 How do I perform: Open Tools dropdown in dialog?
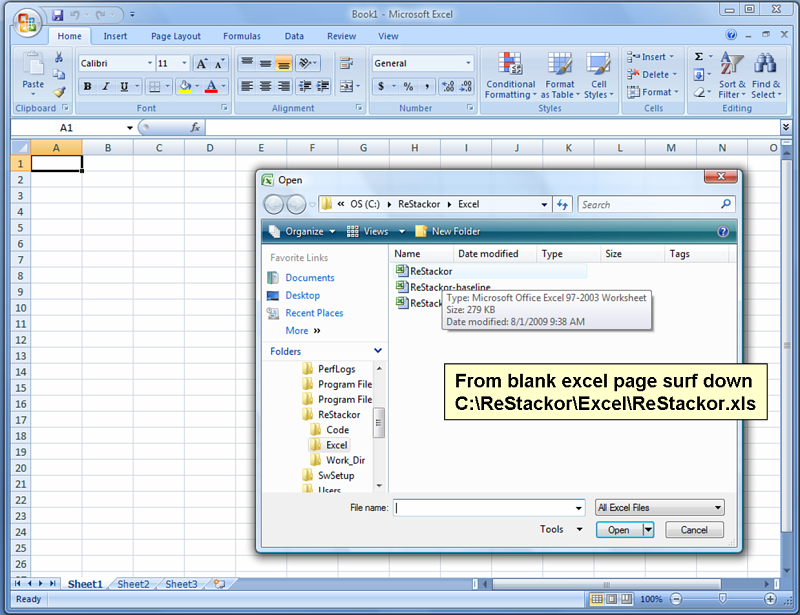(x=561, y=529)
